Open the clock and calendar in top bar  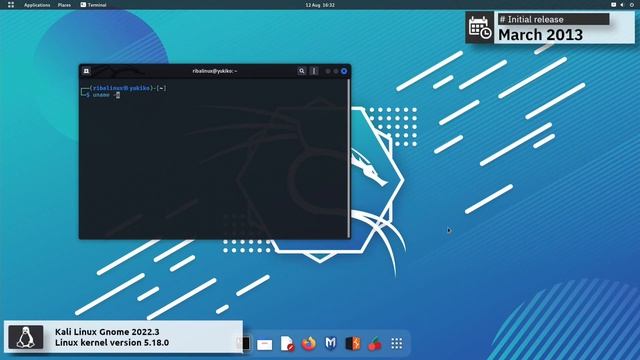click(320, 5)
